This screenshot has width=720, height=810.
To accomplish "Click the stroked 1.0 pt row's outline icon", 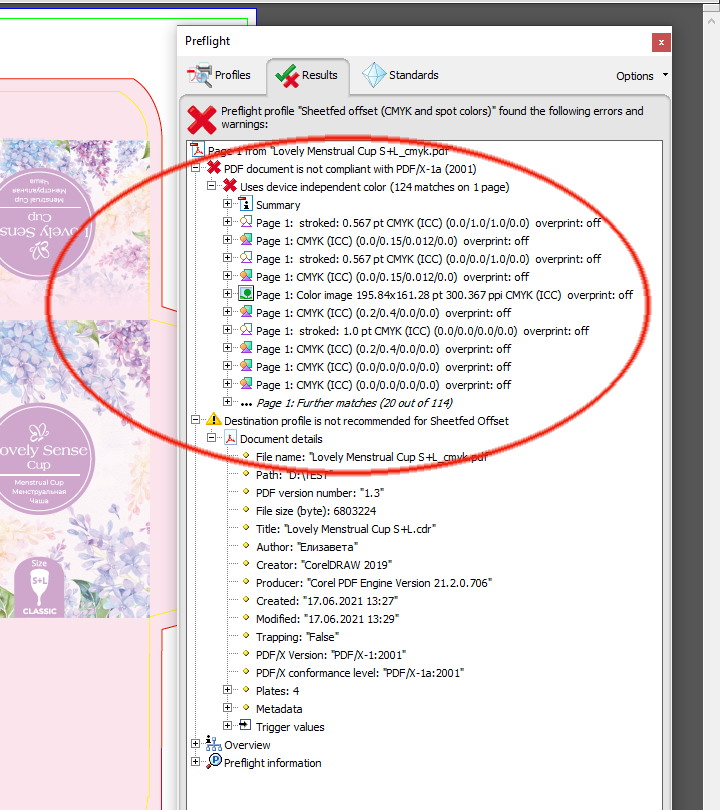I will (246, 330).
